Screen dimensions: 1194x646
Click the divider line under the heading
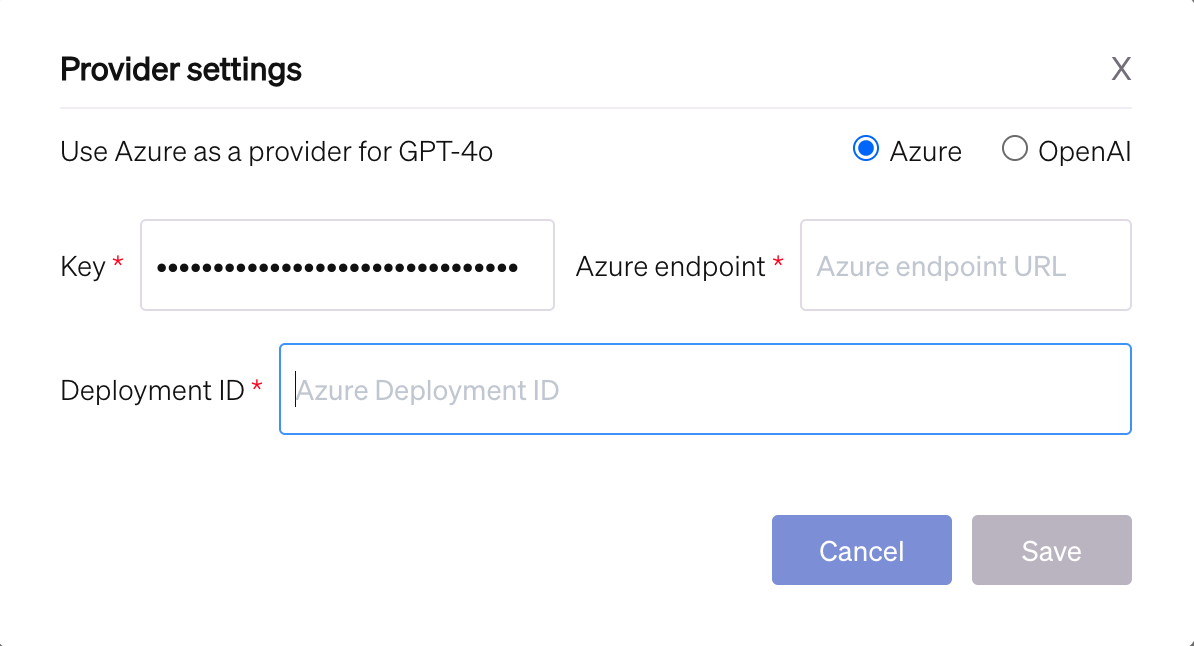click(596, 107)
